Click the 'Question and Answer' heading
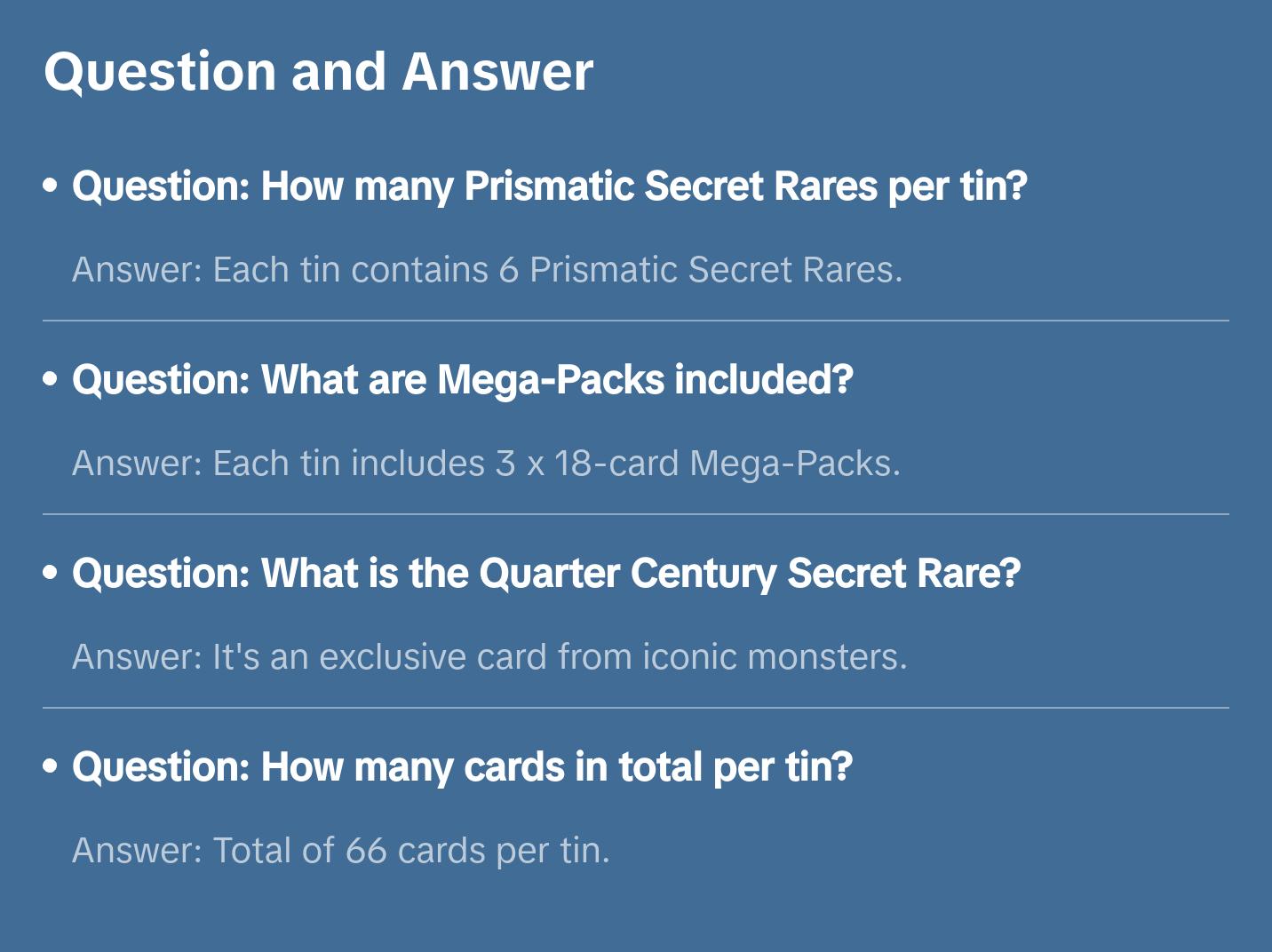1272x952 pixels. click(x=318, y=71)
